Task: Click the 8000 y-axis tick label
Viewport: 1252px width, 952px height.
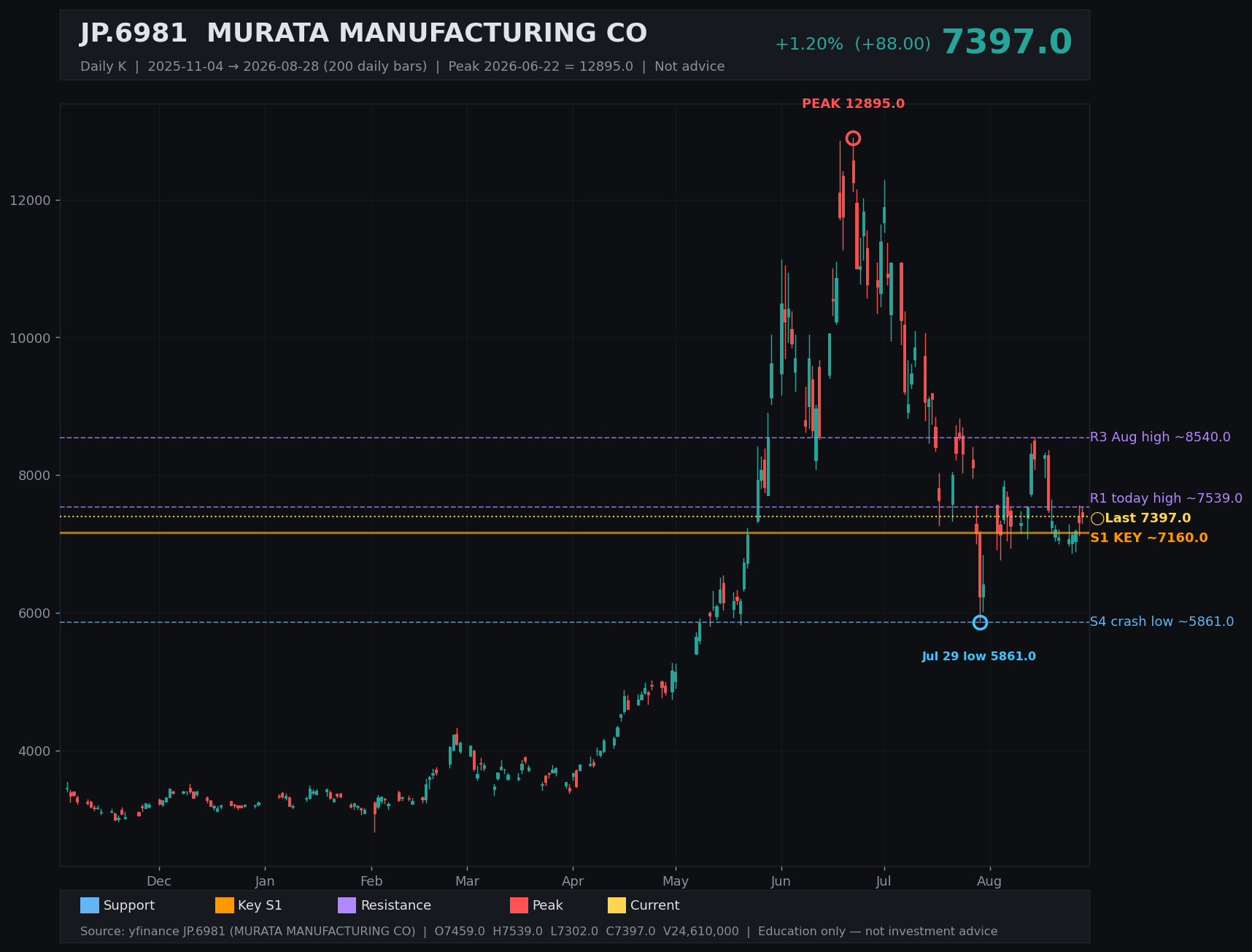Action: click(x=34, y=476)
